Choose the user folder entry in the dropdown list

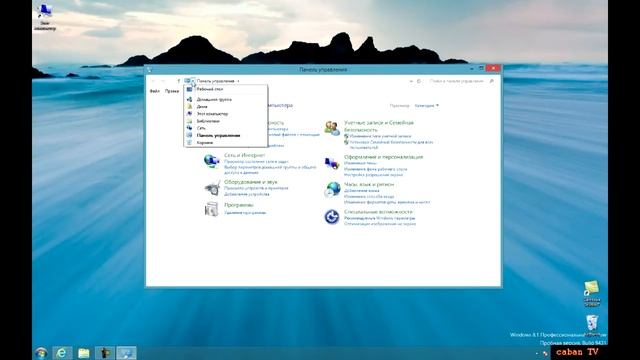coord(226,107)
